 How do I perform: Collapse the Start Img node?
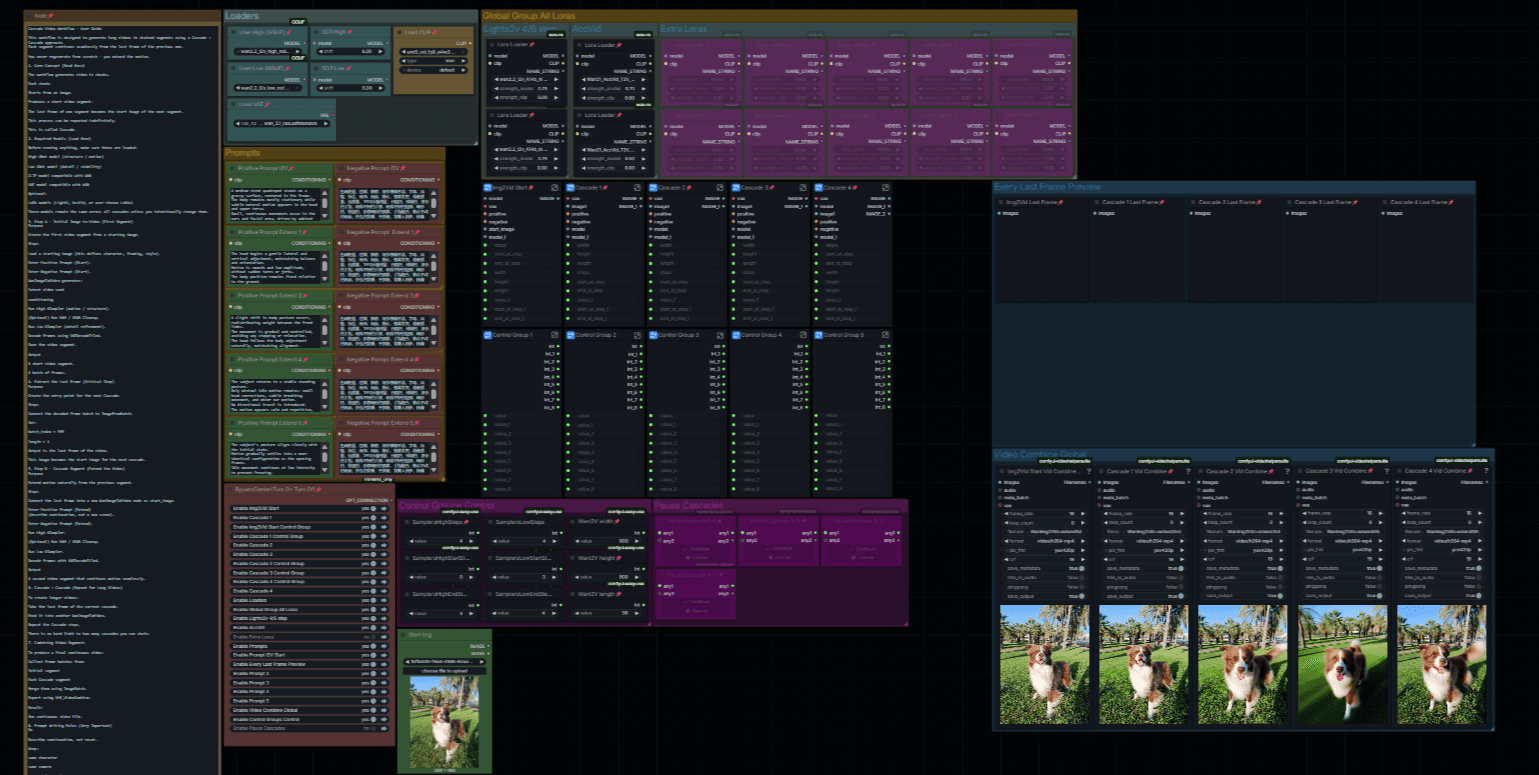(x=403, y=635)
